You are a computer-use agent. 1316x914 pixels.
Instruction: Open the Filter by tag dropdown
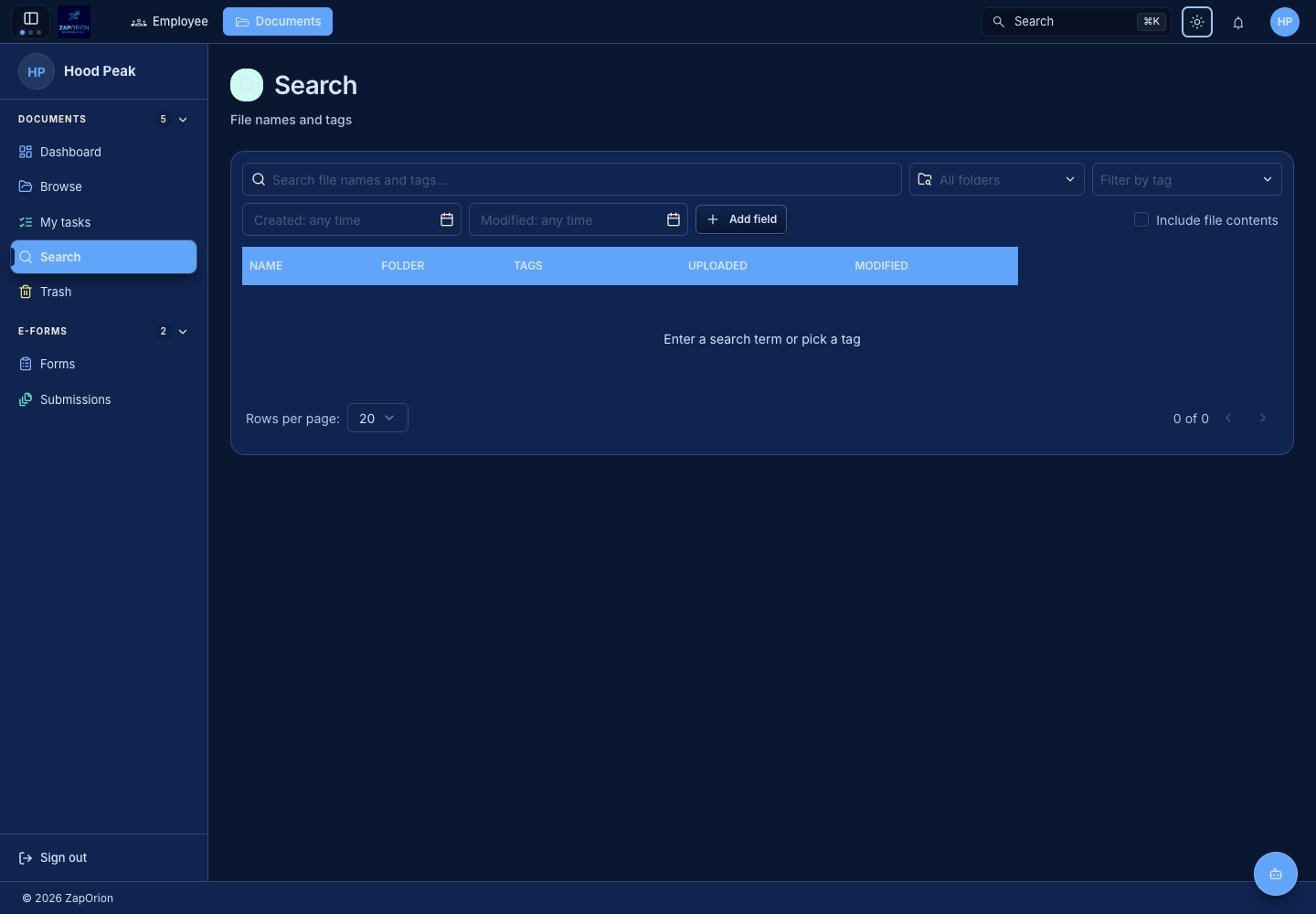pos(1187,179)
